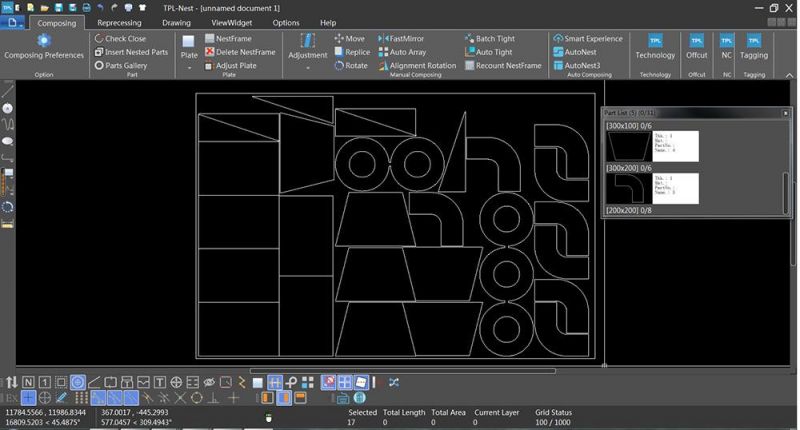This screenshot has width=800, height=430.
Task: Open the Offcut button
Action: [696, 46]
